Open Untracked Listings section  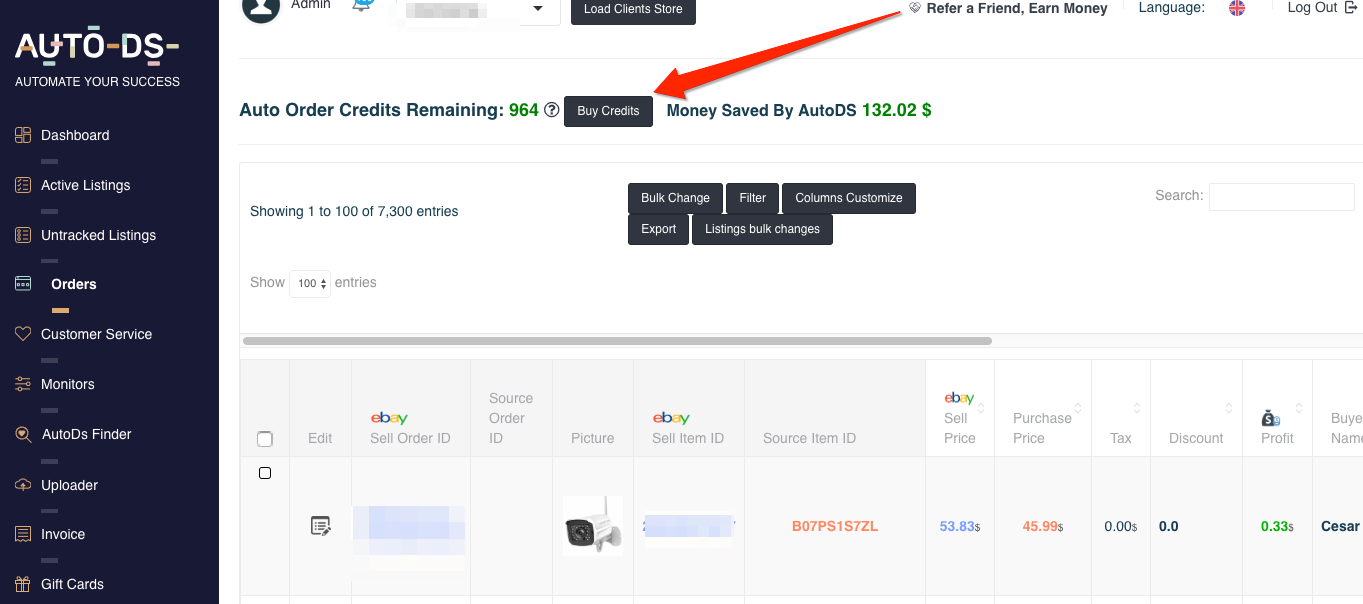pyautogui.click(x=98, y=235)
